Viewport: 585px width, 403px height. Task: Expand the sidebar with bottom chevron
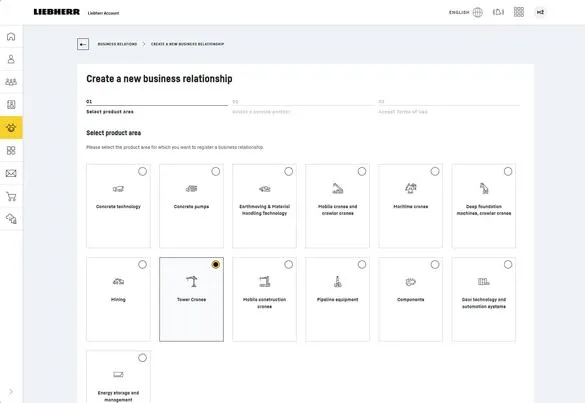coord(11,391)
